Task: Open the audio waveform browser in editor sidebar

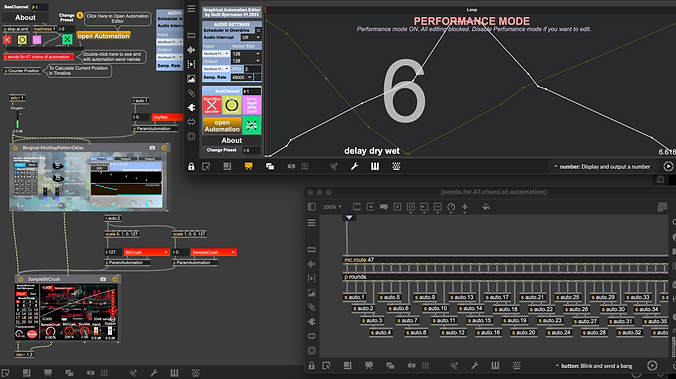Action: coord(191,50)
